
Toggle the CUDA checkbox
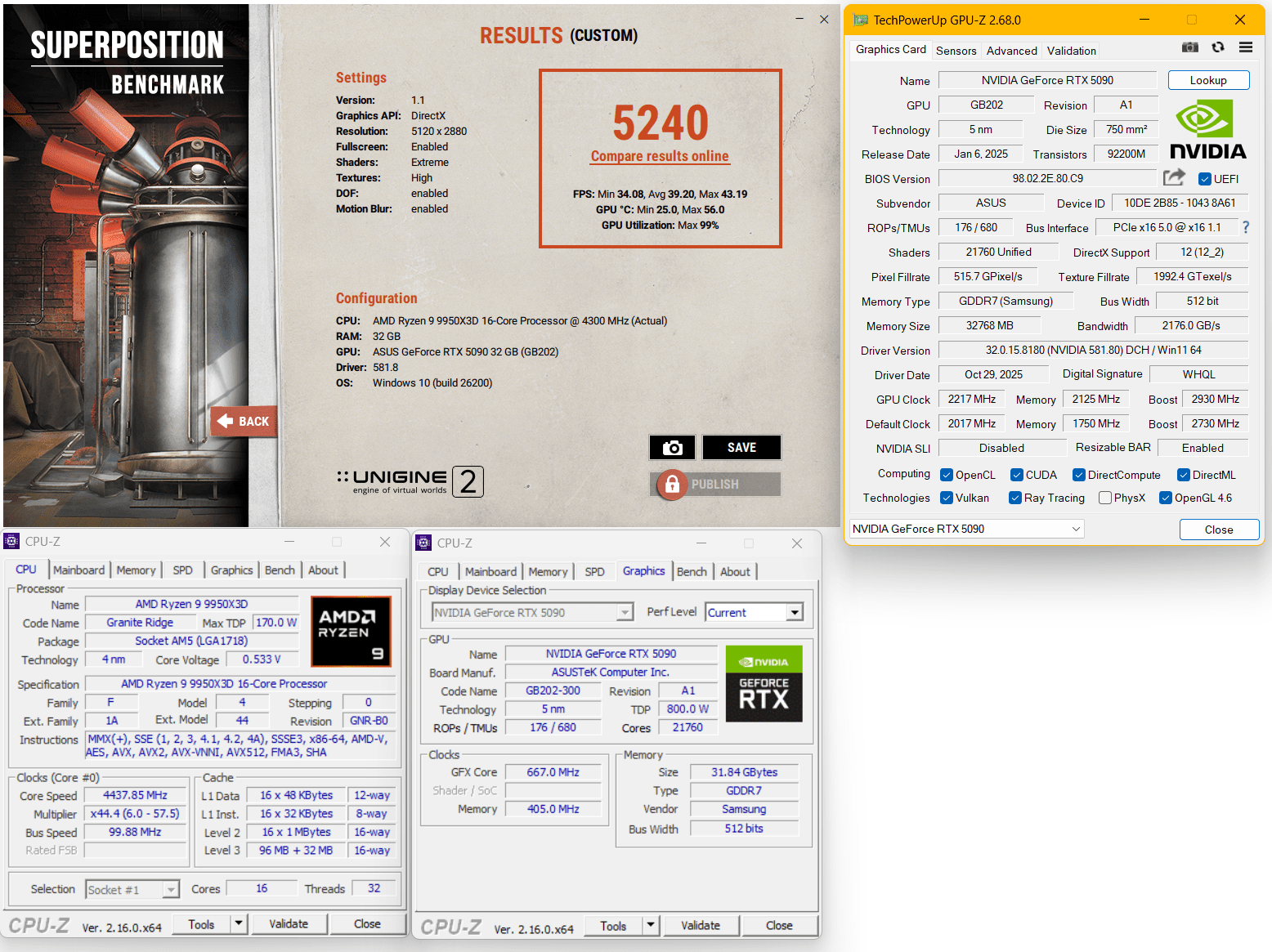1016,475
